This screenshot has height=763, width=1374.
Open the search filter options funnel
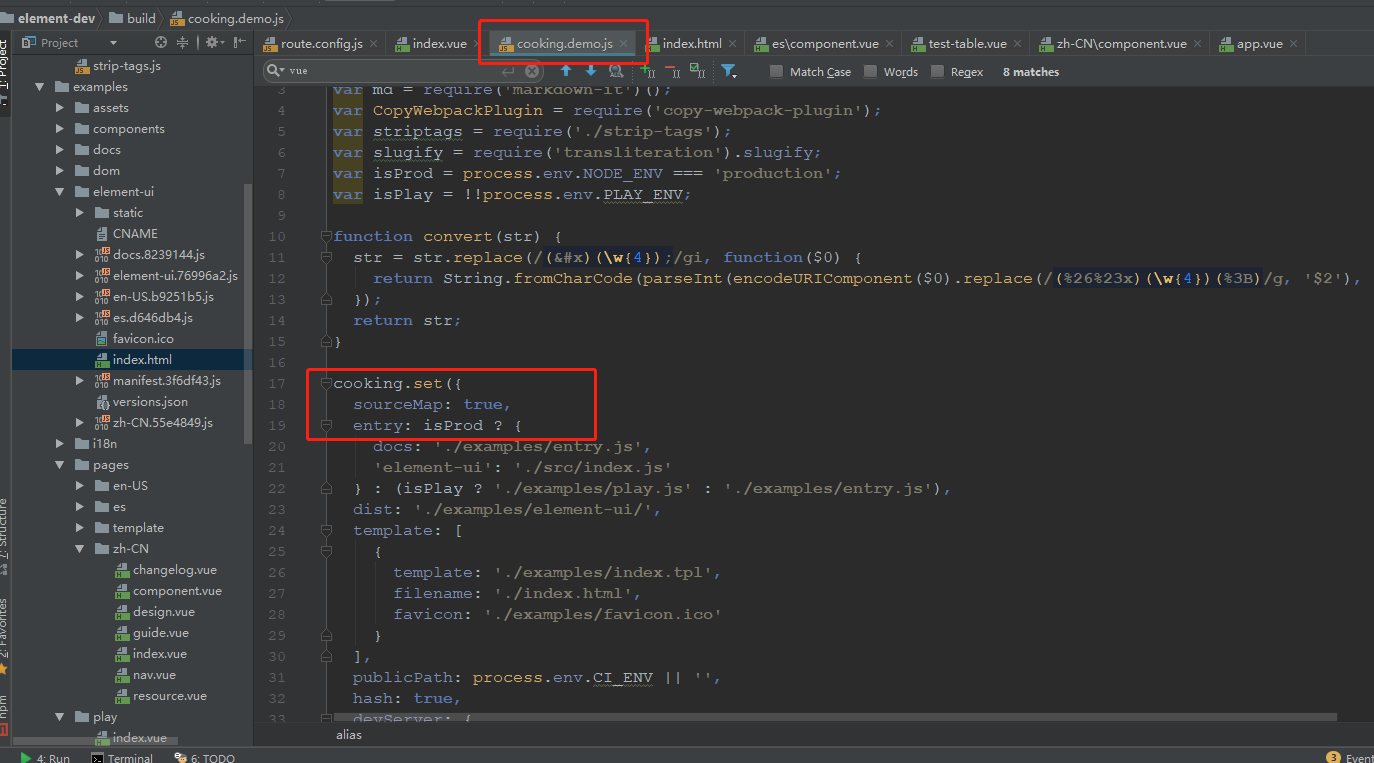tap(729, 71)
